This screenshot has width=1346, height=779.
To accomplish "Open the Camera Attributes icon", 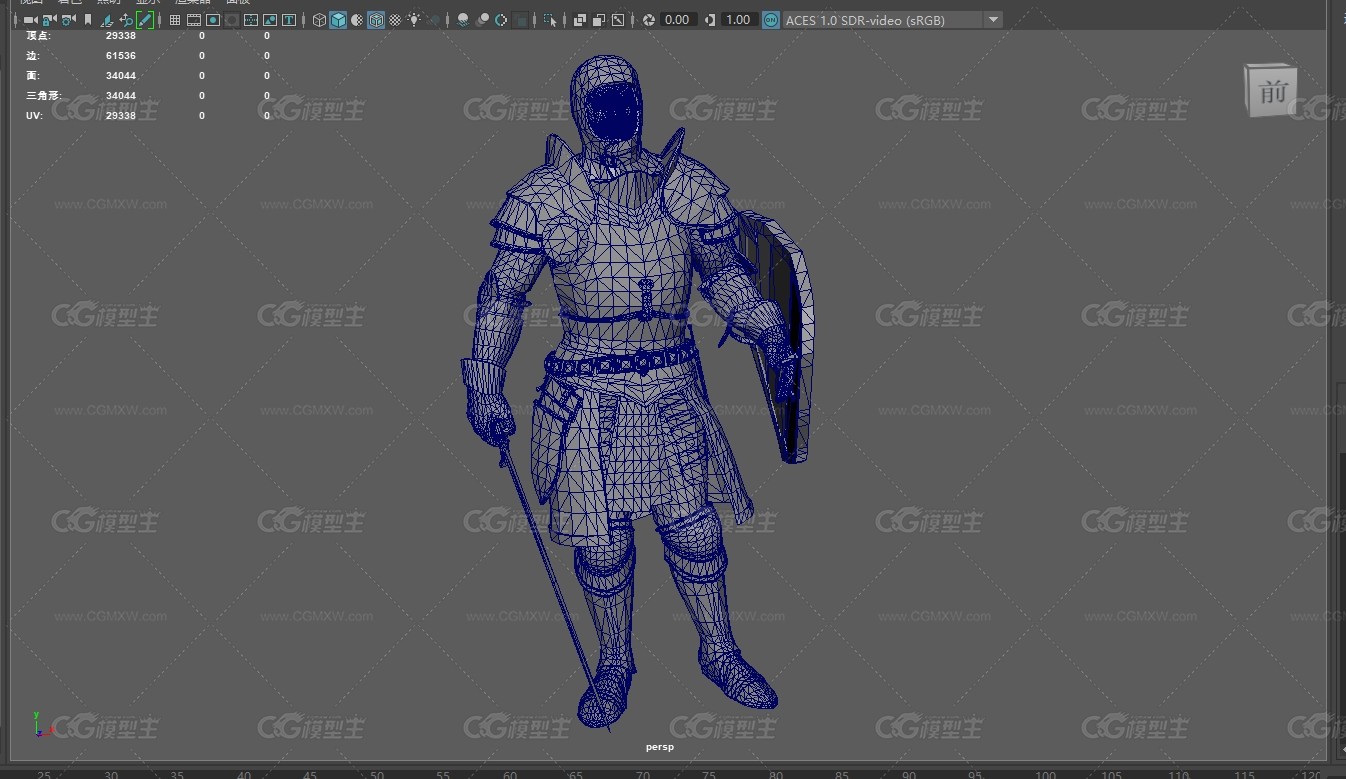I will click(x=68, y=20).
